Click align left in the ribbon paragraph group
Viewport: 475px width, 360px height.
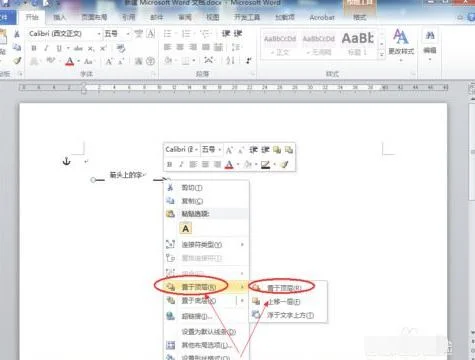coord(167,47)
